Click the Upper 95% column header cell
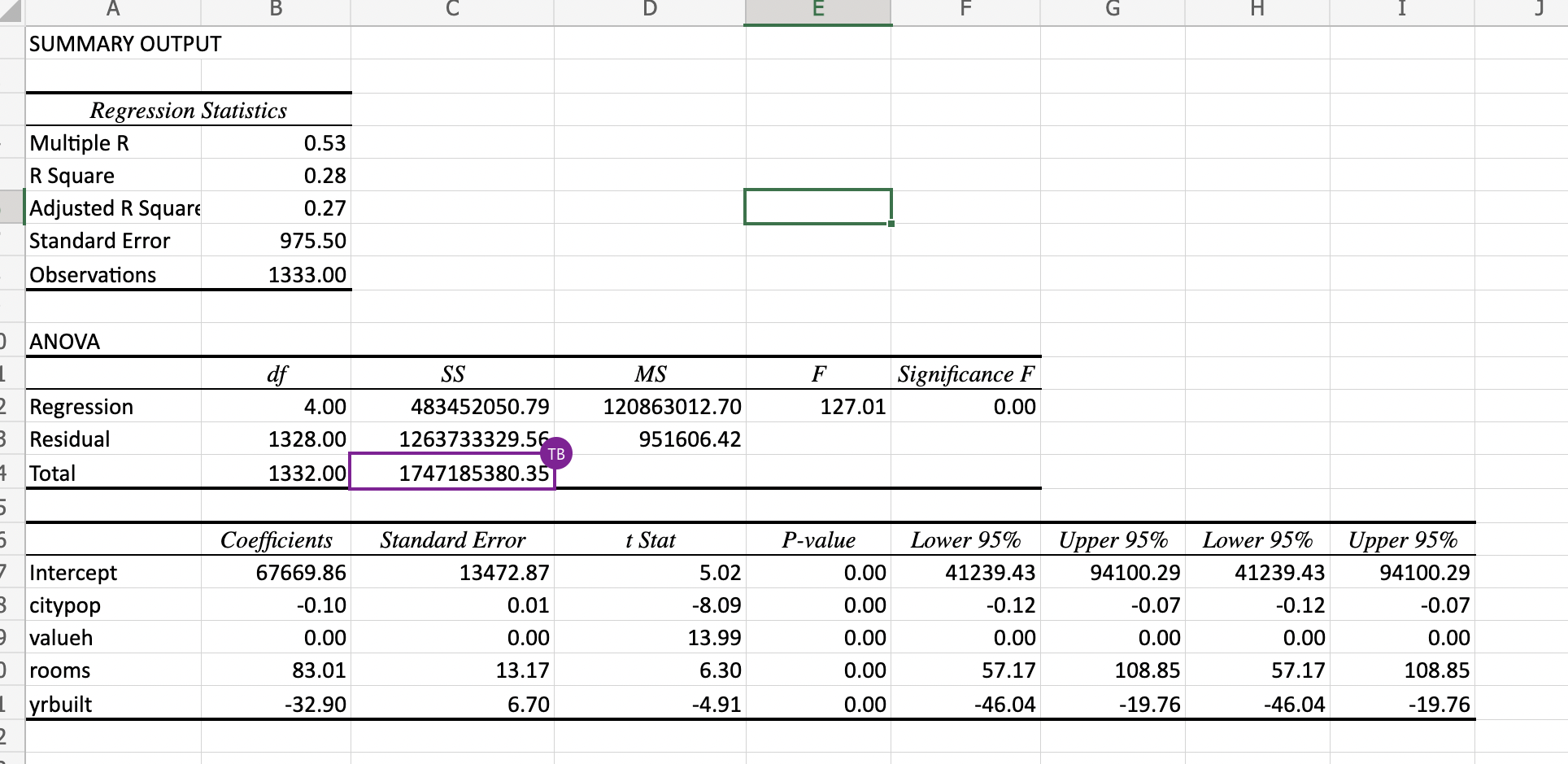 (x=1113, y=539)
